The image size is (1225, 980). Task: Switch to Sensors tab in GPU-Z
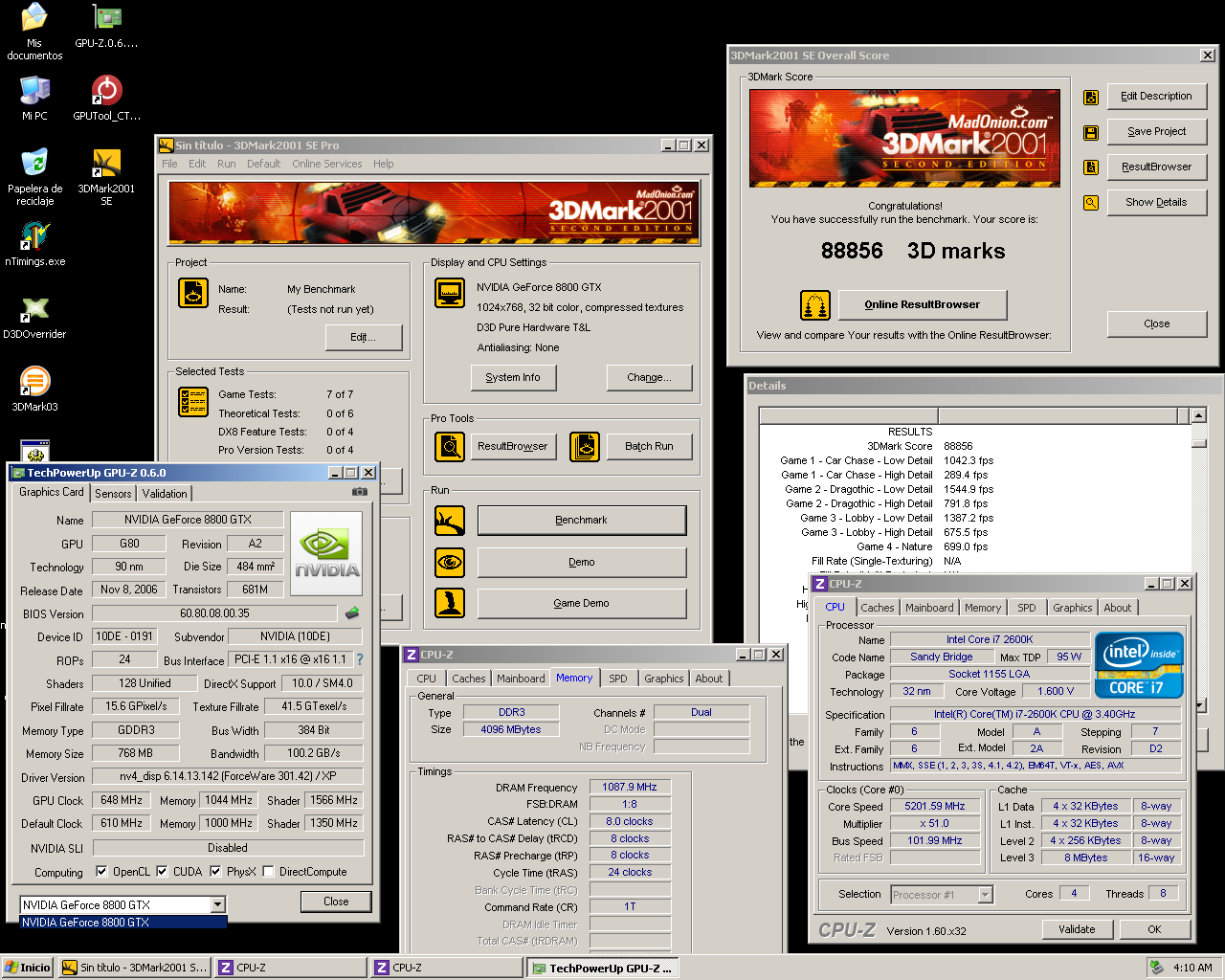[113, 494]
